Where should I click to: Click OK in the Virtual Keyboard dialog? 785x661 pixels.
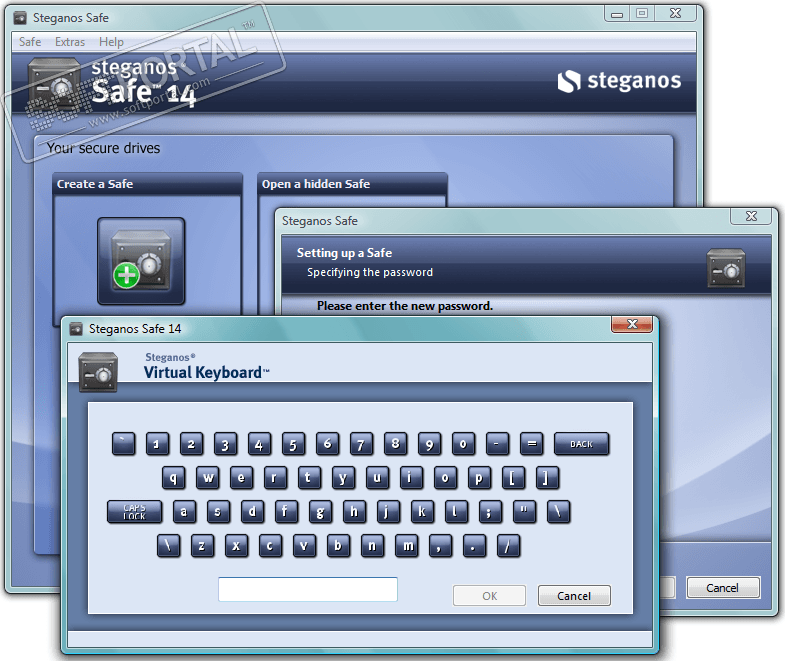click(490, 596)
